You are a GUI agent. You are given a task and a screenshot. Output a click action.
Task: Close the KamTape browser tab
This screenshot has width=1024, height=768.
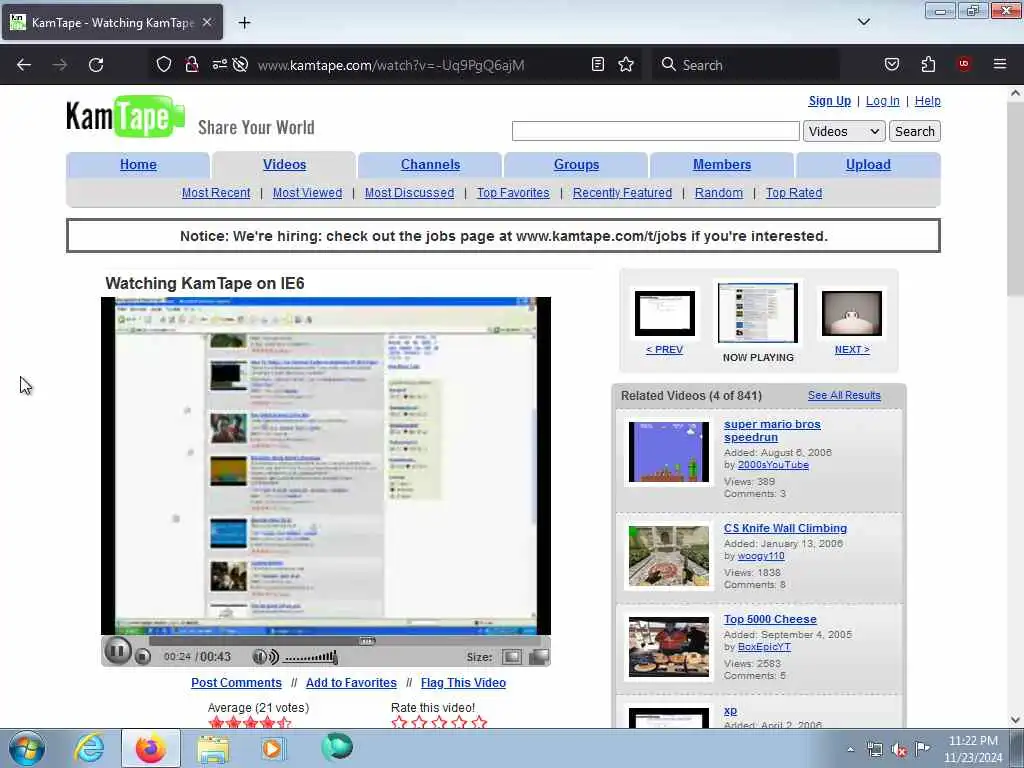(x=207, y=22)
